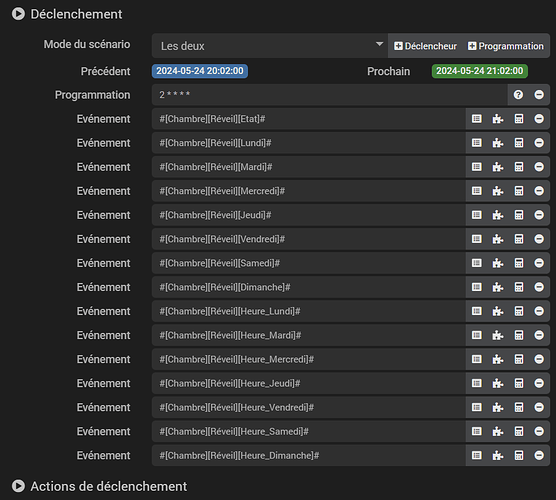This screenshot has height=500, width=556.
Task: Open calculator icon for Etat event
Action: click(x=518, y=119)
